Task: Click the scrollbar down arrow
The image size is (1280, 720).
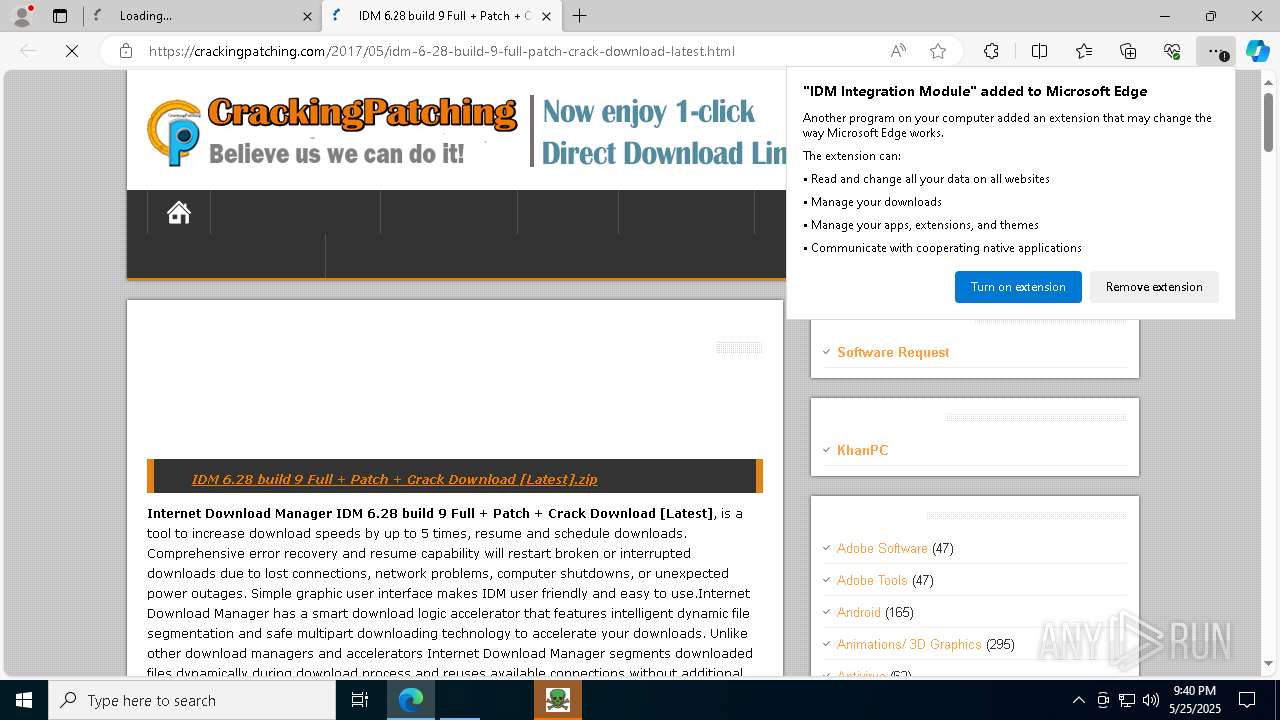Action: click(1268, 663)
